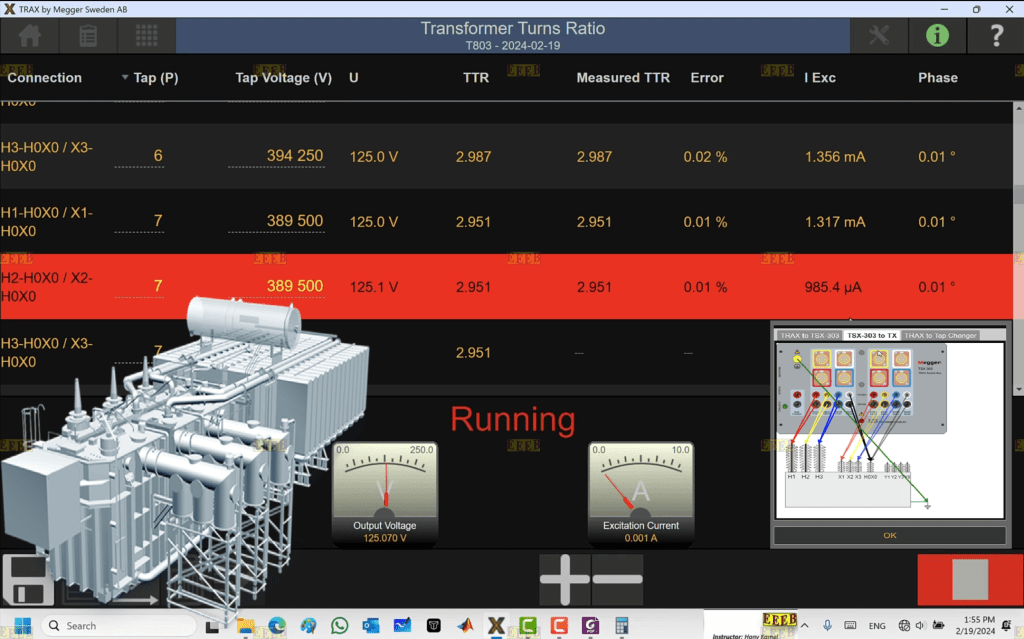Viewport: 1024px width, 639px height.
Task: Click the table scrollbar down arrow
Action: tap(1018, 389)
